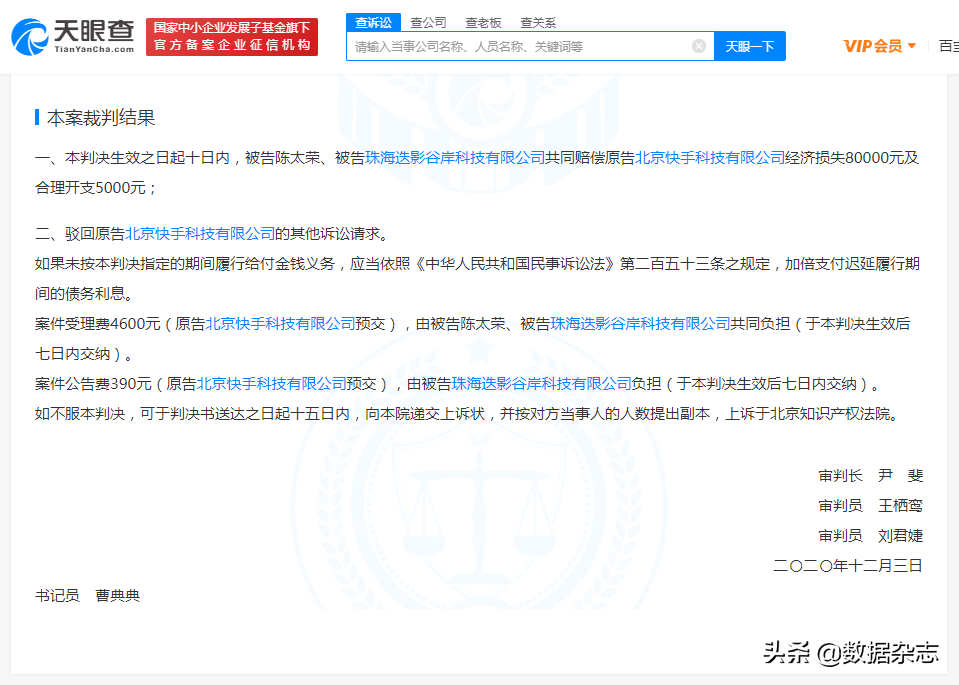
Task: Click 北京快手科技有限公司 in the 驳回原告 sentence
Action: click(200, 234)
